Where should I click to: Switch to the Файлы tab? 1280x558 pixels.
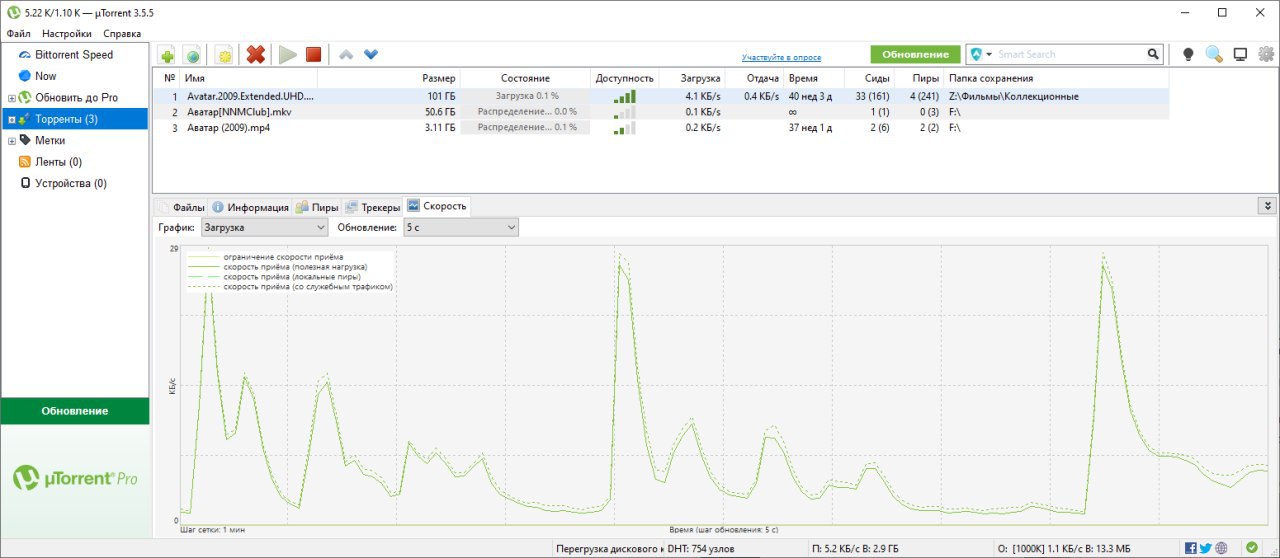(180, 207)
